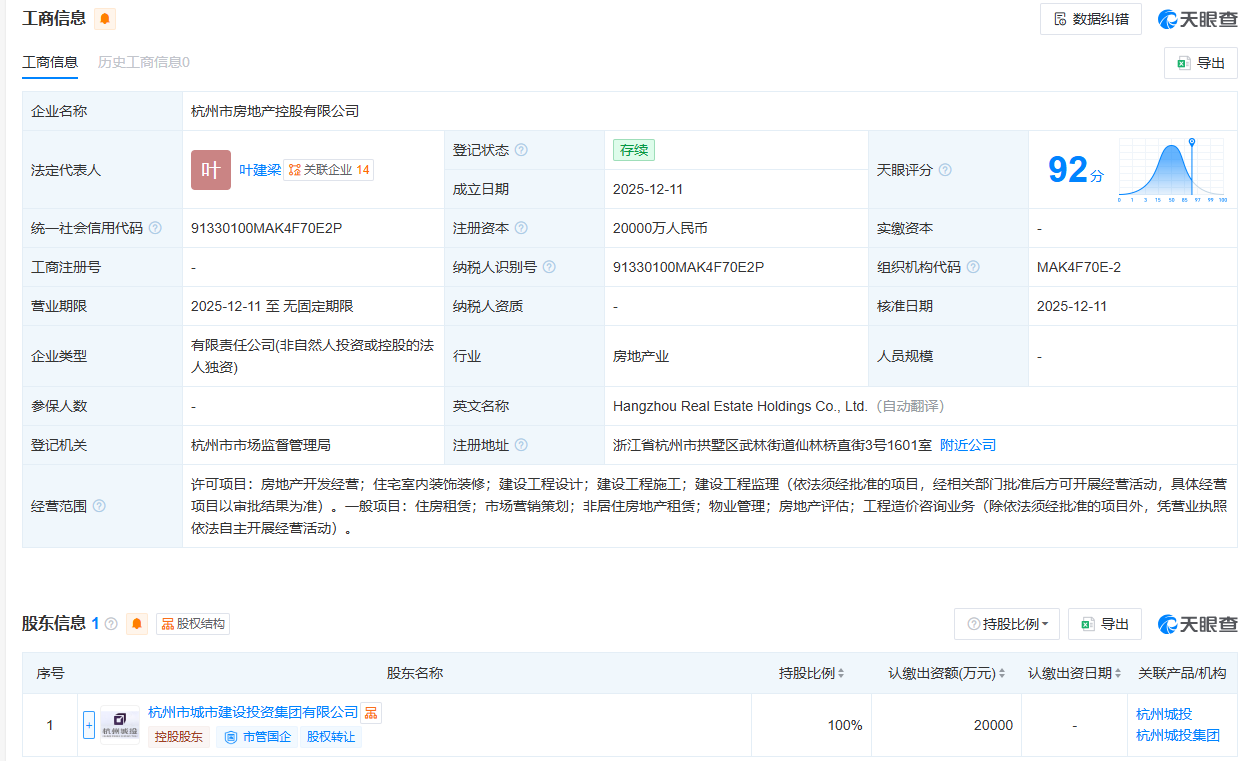
Task: Open the 关联企业 14 related companies link
Action: [x=331, y=169]
